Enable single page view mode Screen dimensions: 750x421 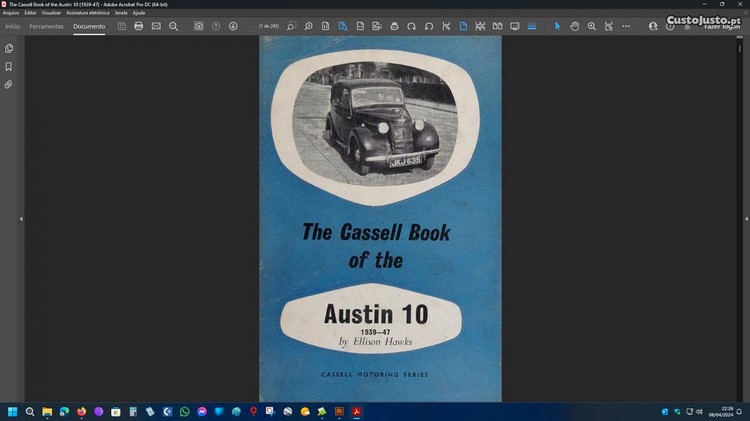[x=463, y=26]
